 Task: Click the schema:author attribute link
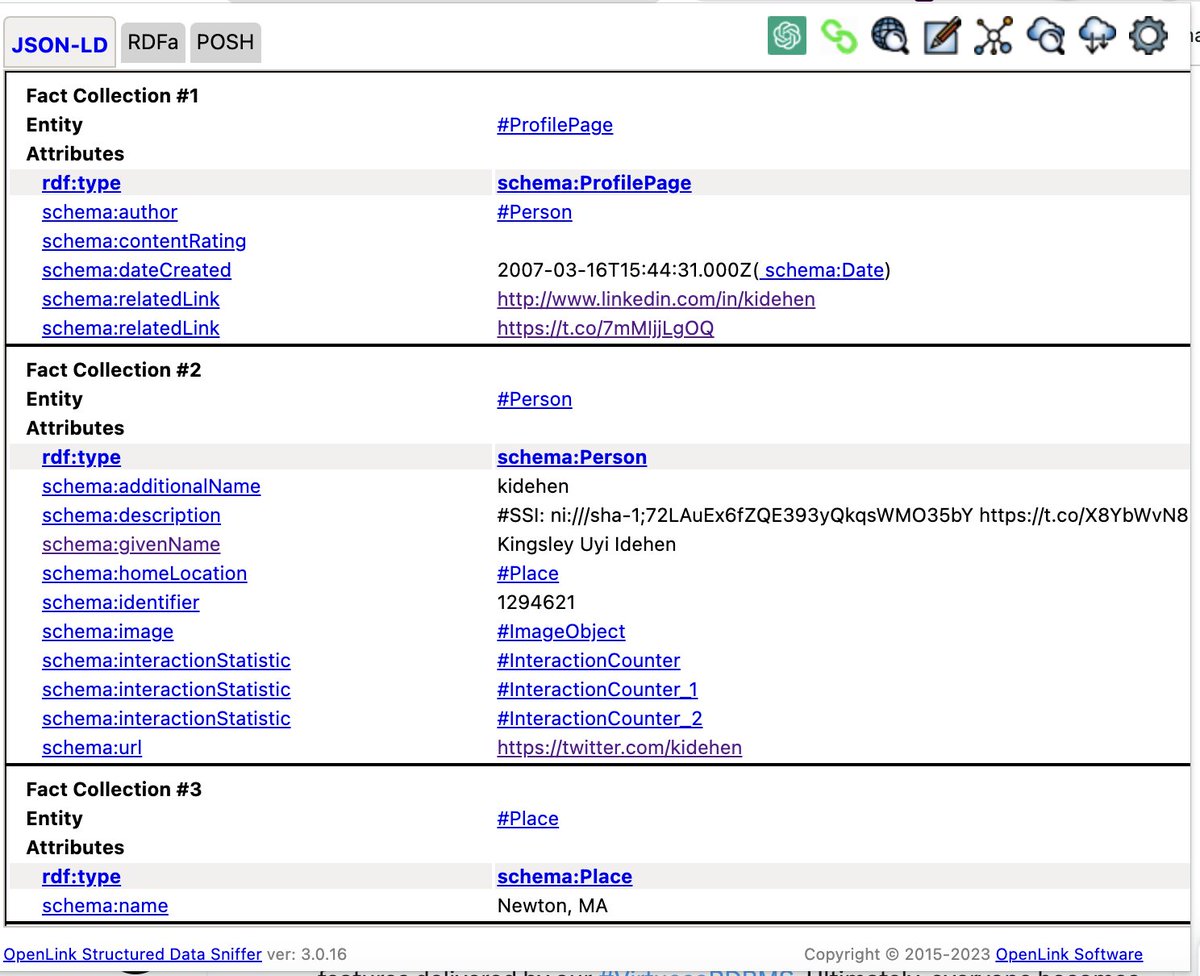tap(110, 212)
